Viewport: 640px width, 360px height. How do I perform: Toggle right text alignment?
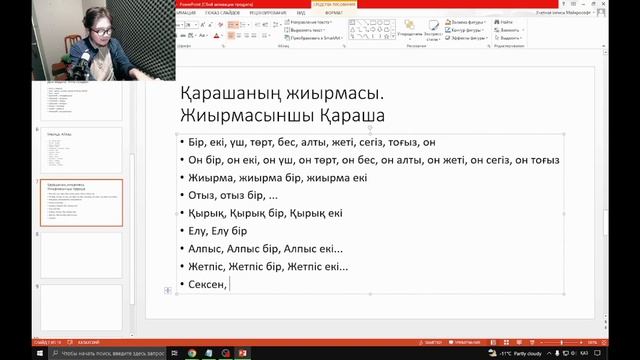(x=247, y=36)
